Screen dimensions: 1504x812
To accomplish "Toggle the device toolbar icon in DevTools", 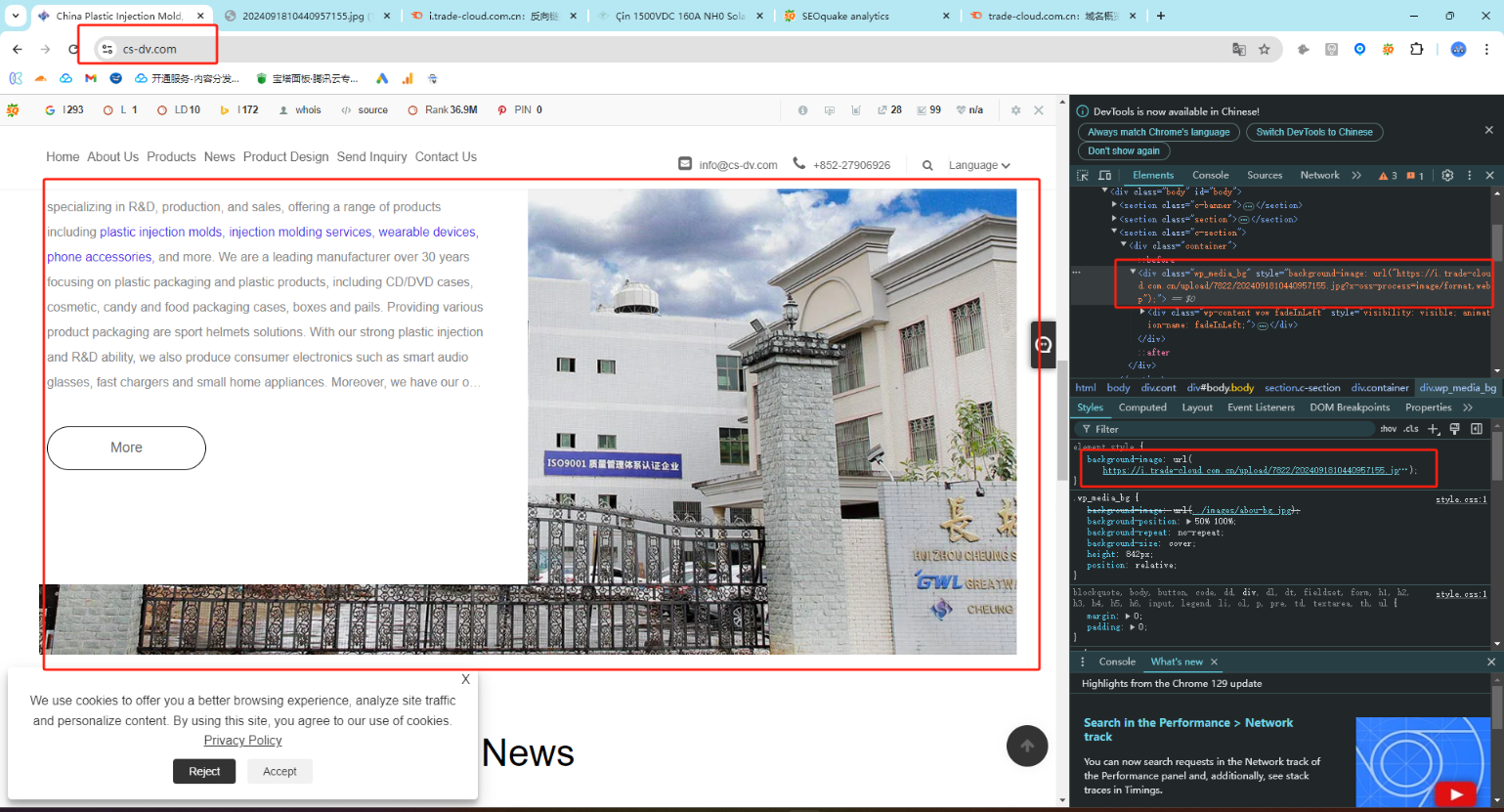I will tap(1104, 176).
